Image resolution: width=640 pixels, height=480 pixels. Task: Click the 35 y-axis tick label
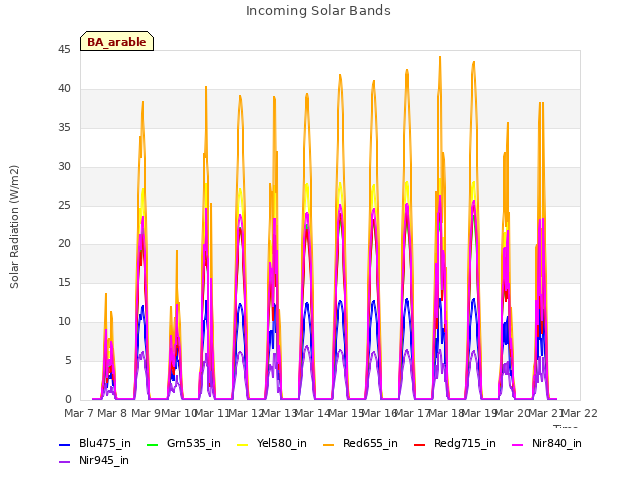click(x=64, y=128)
